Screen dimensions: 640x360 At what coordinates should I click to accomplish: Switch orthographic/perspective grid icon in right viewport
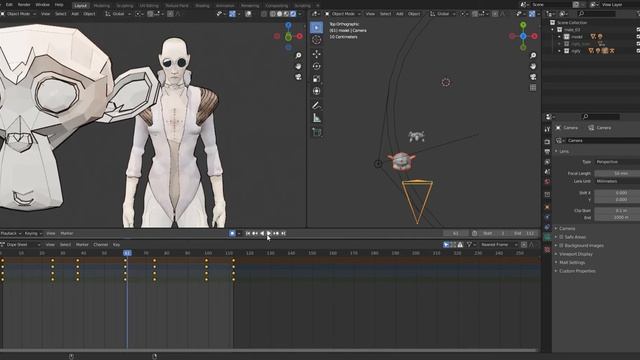coord(533,87)
